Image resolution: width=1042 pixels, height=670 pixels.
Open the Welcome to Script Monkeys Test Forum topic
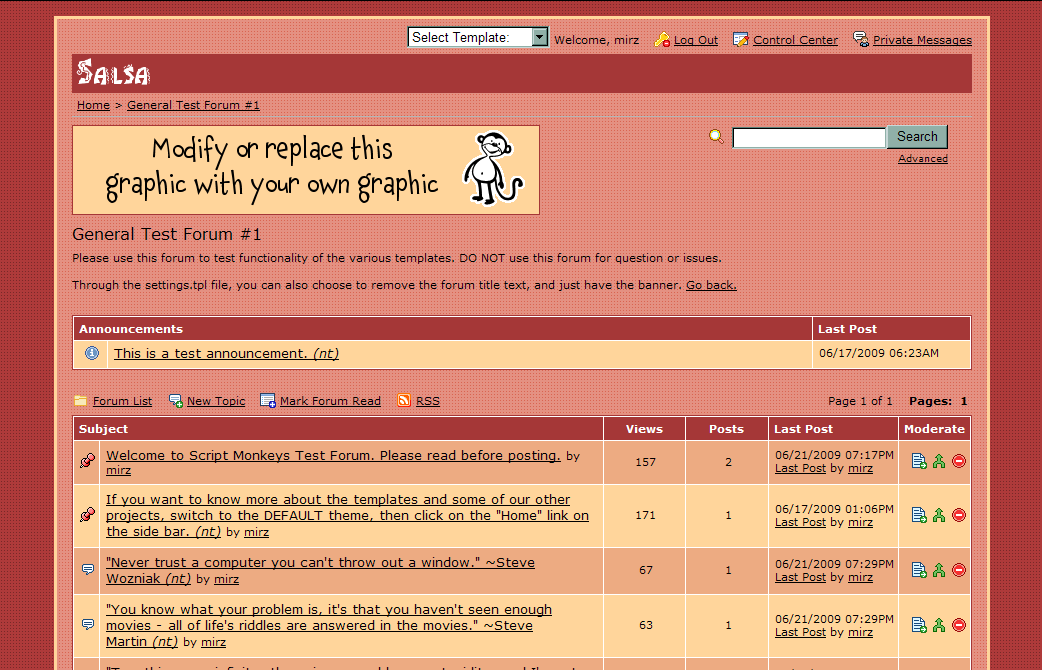(x=333, y=455)
